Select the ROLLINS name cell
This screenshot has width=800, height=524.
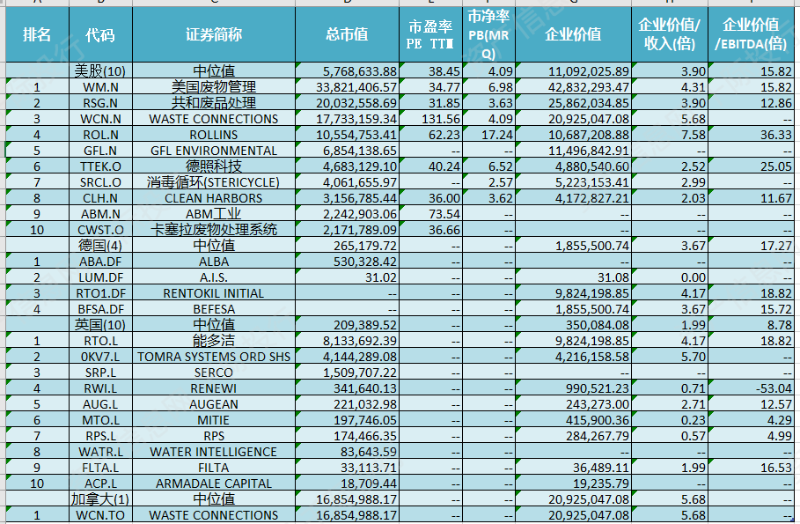click(214, 134)
